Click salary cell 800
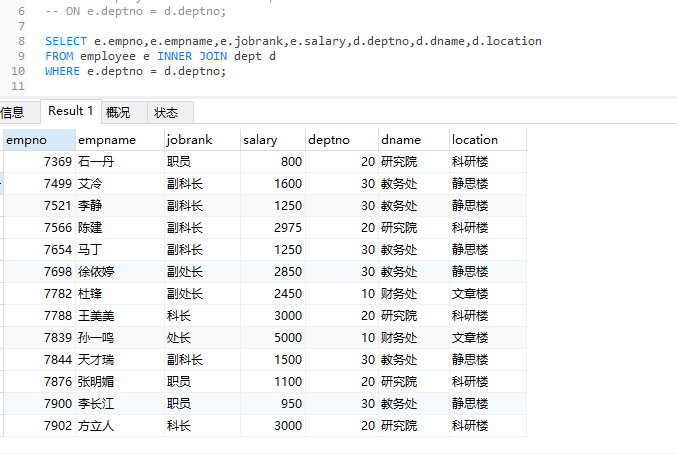 pos(273,162)
